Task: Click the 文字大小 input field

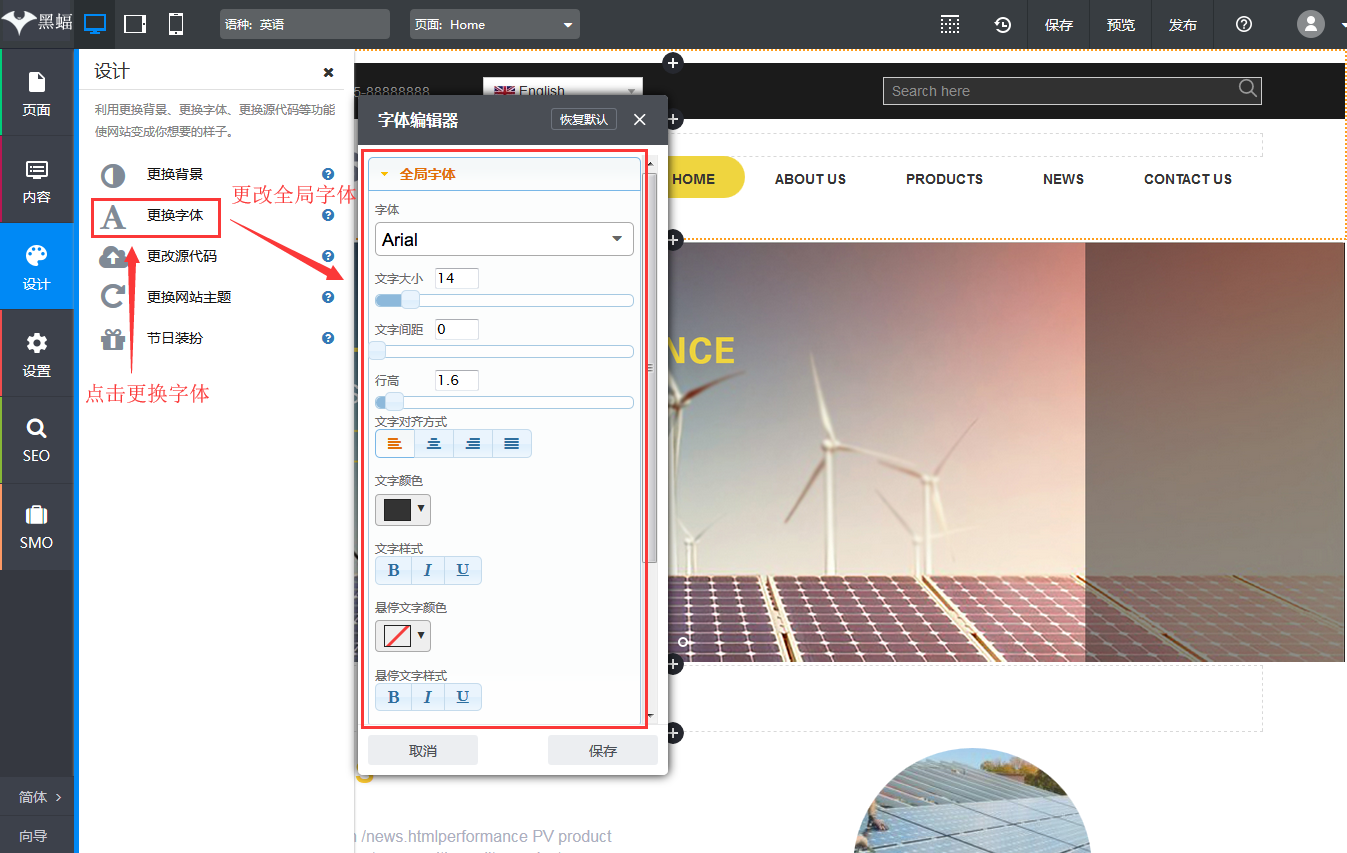Action: 456,278
